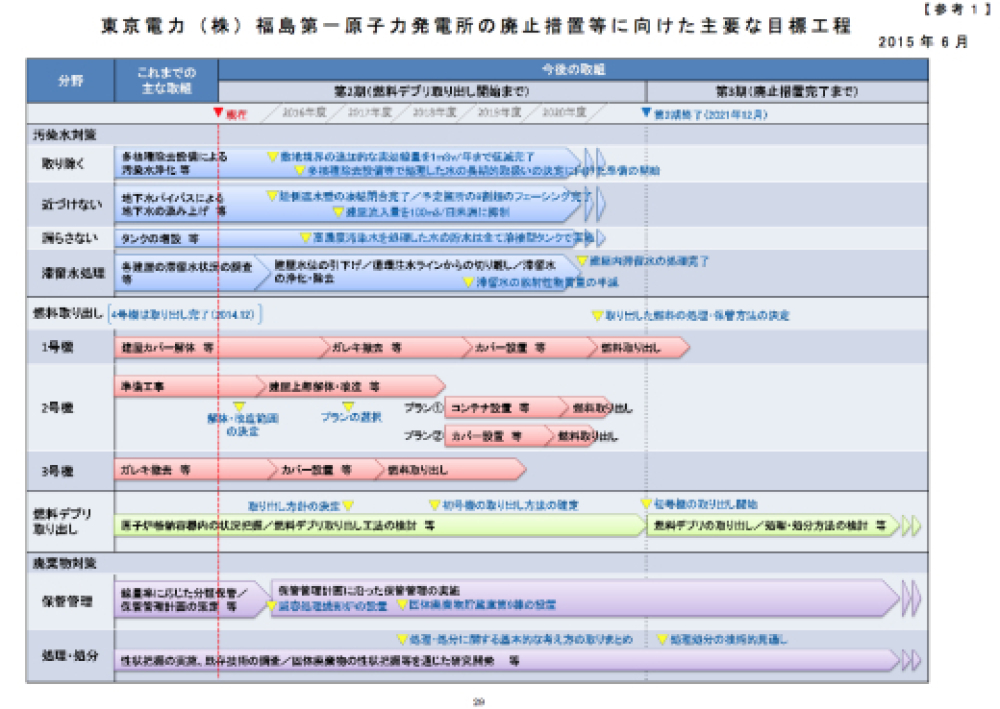Click the 建屋内滞留水の処理完了 milestone
Screen dimensions: 1000x709
click(643, 261)
